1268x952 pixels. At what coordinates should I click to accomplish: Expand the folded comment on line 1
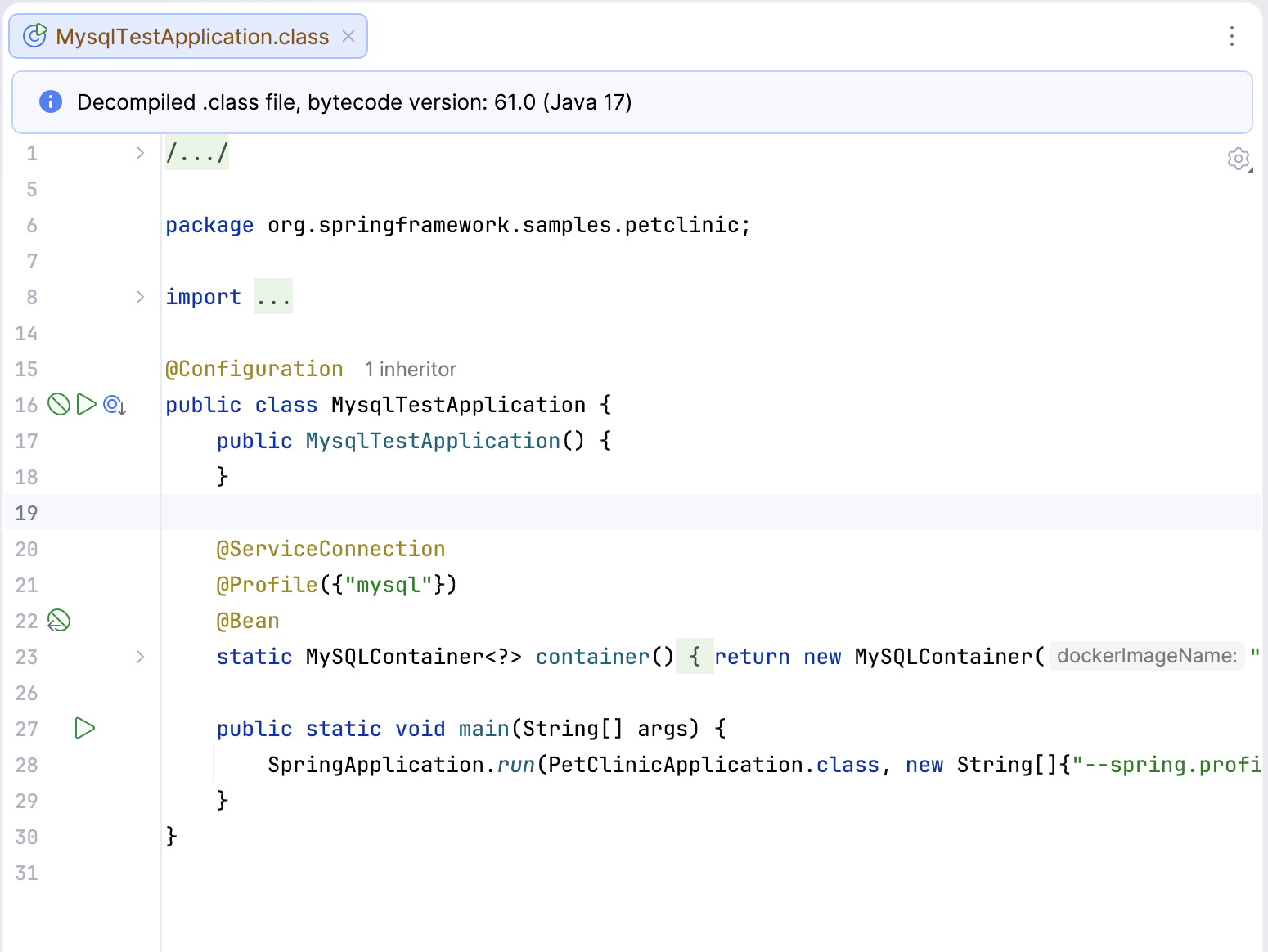coord(139,153)
